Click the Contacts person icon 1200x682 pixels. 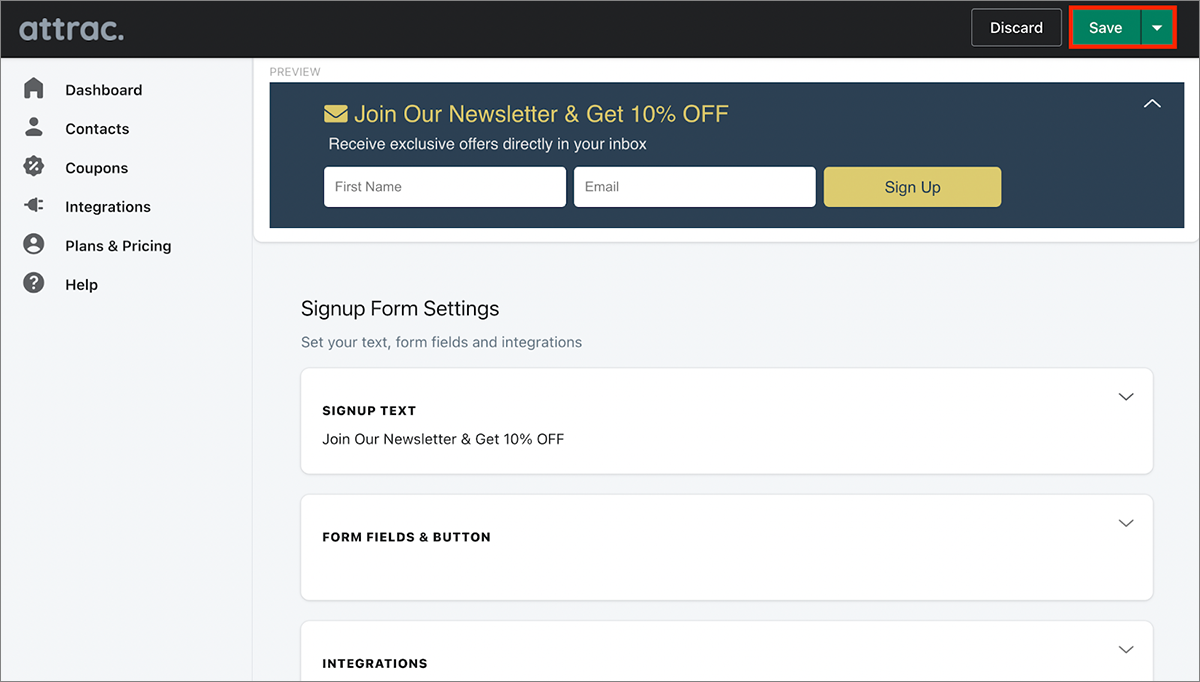[33, 128]
